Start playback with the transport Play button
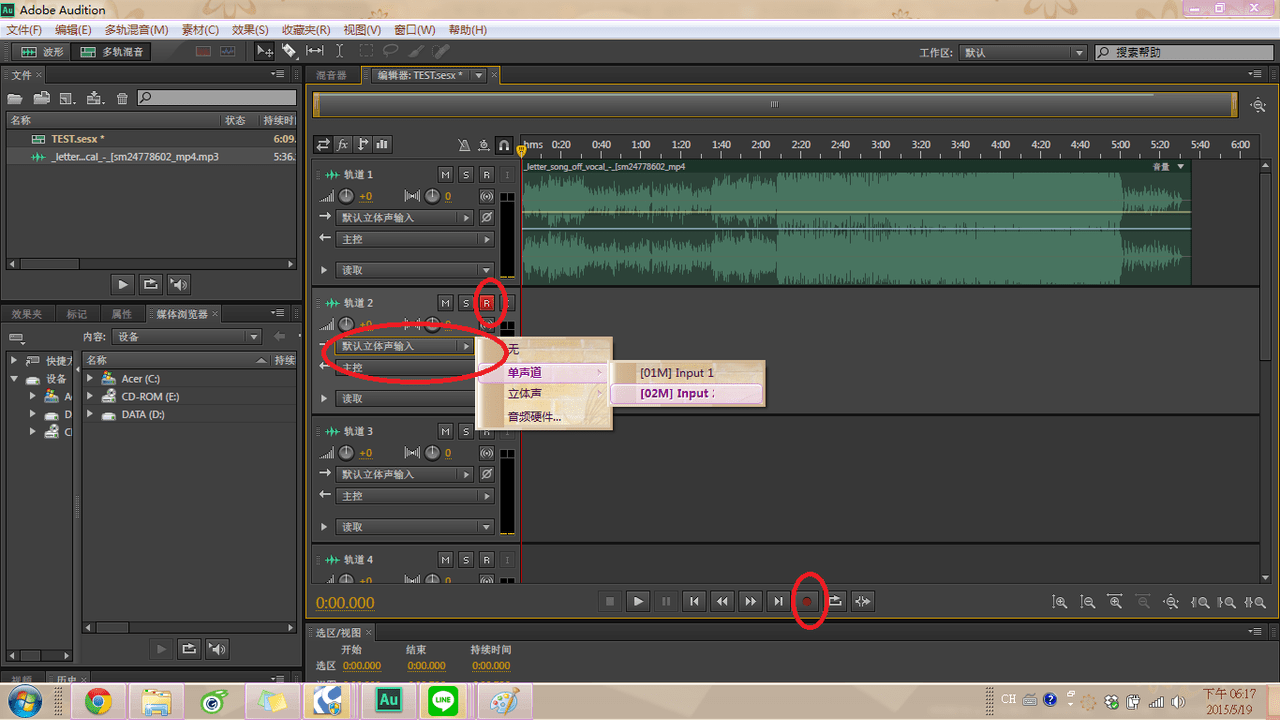Screen dimensions: 1280x720 click(638, 601)
